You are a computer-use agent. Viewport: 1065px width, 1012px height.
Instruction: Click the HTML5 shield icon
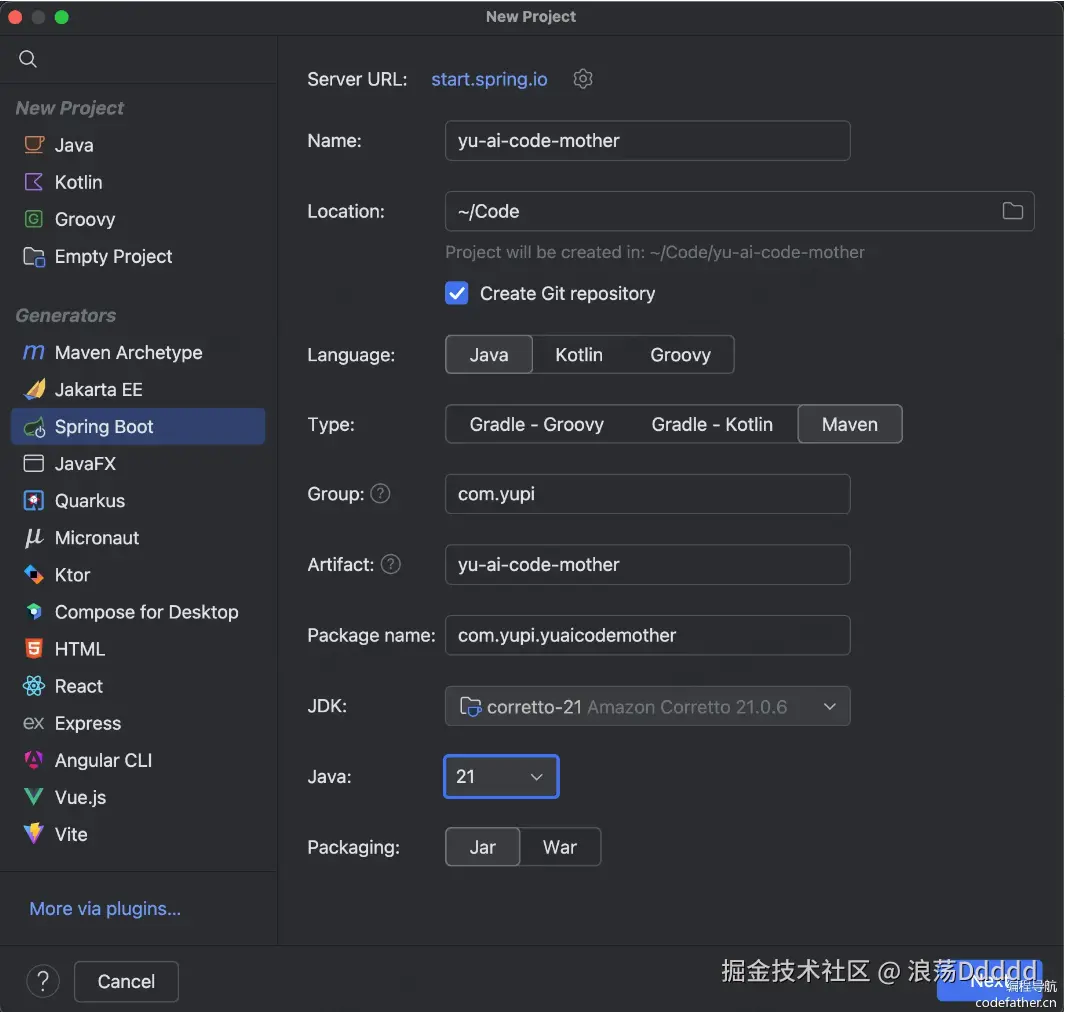pos(34,649)
